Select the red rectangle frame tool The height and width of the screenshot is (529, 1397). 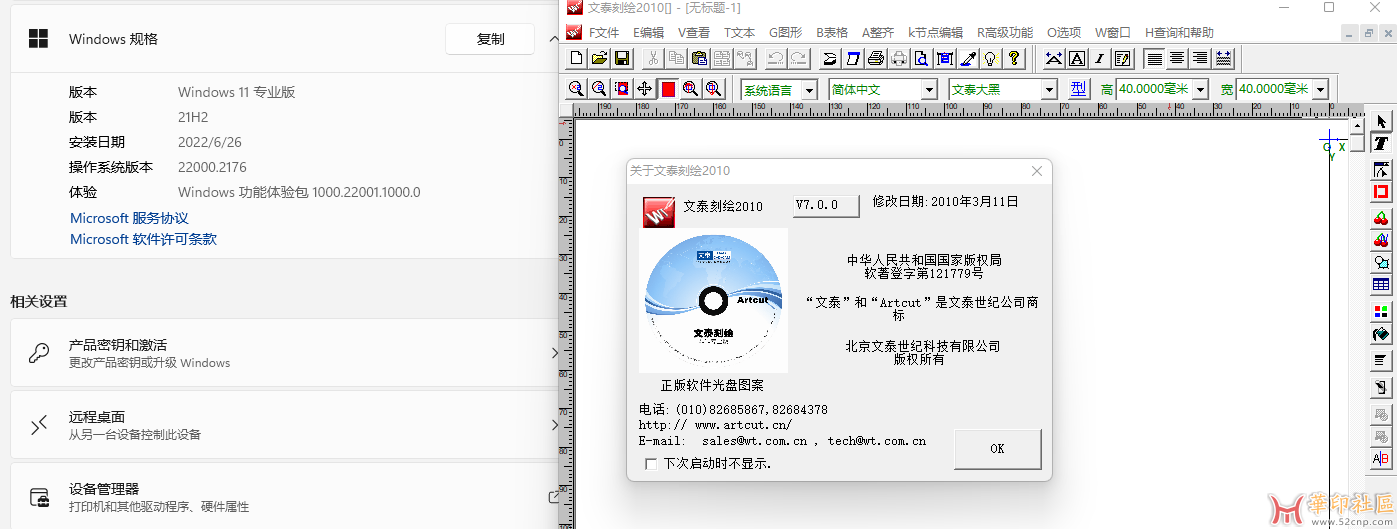click(x=1381, y=191)
